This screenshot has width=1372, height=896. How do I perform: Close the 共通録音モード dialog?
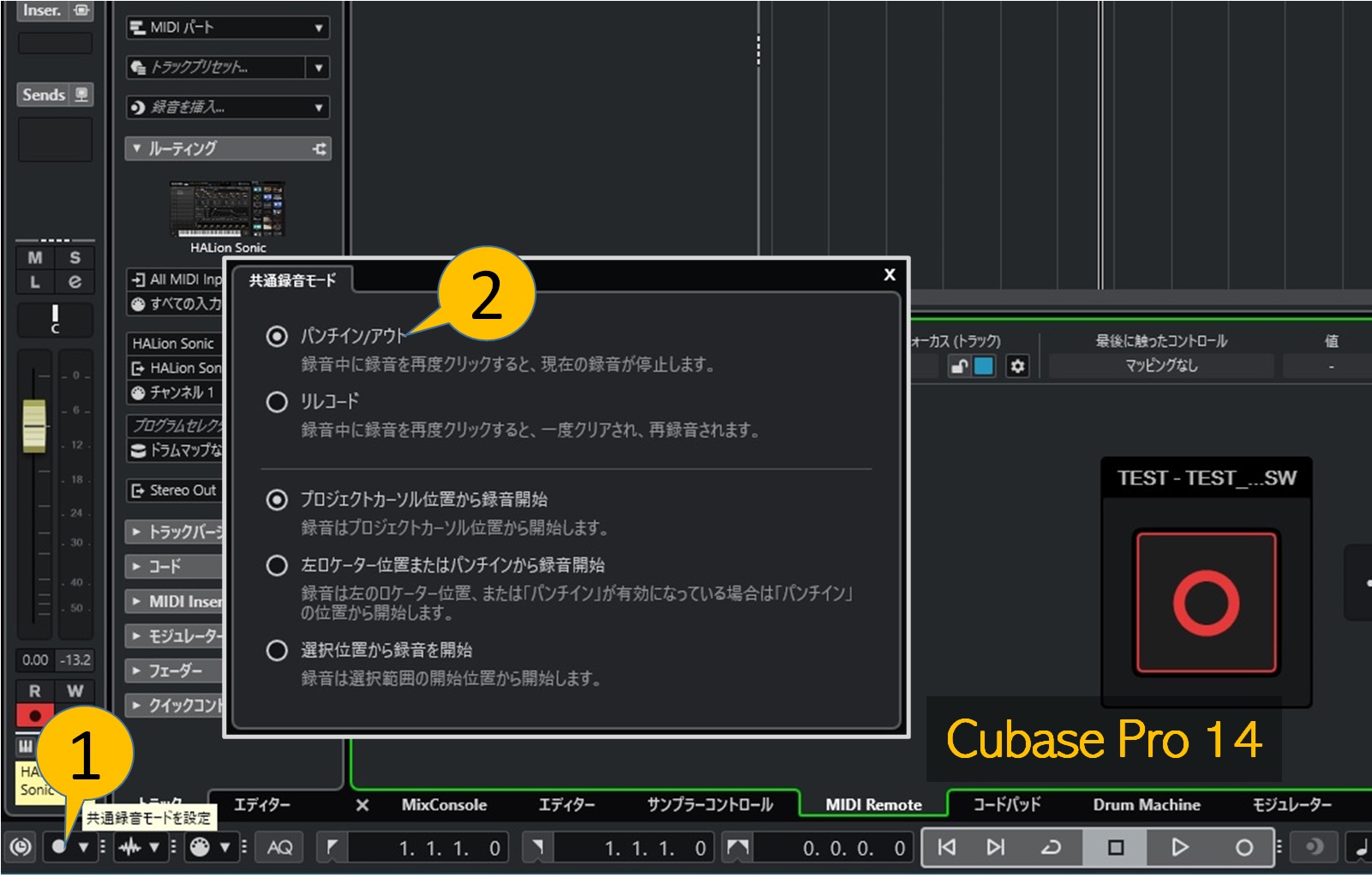coord(890,274)
